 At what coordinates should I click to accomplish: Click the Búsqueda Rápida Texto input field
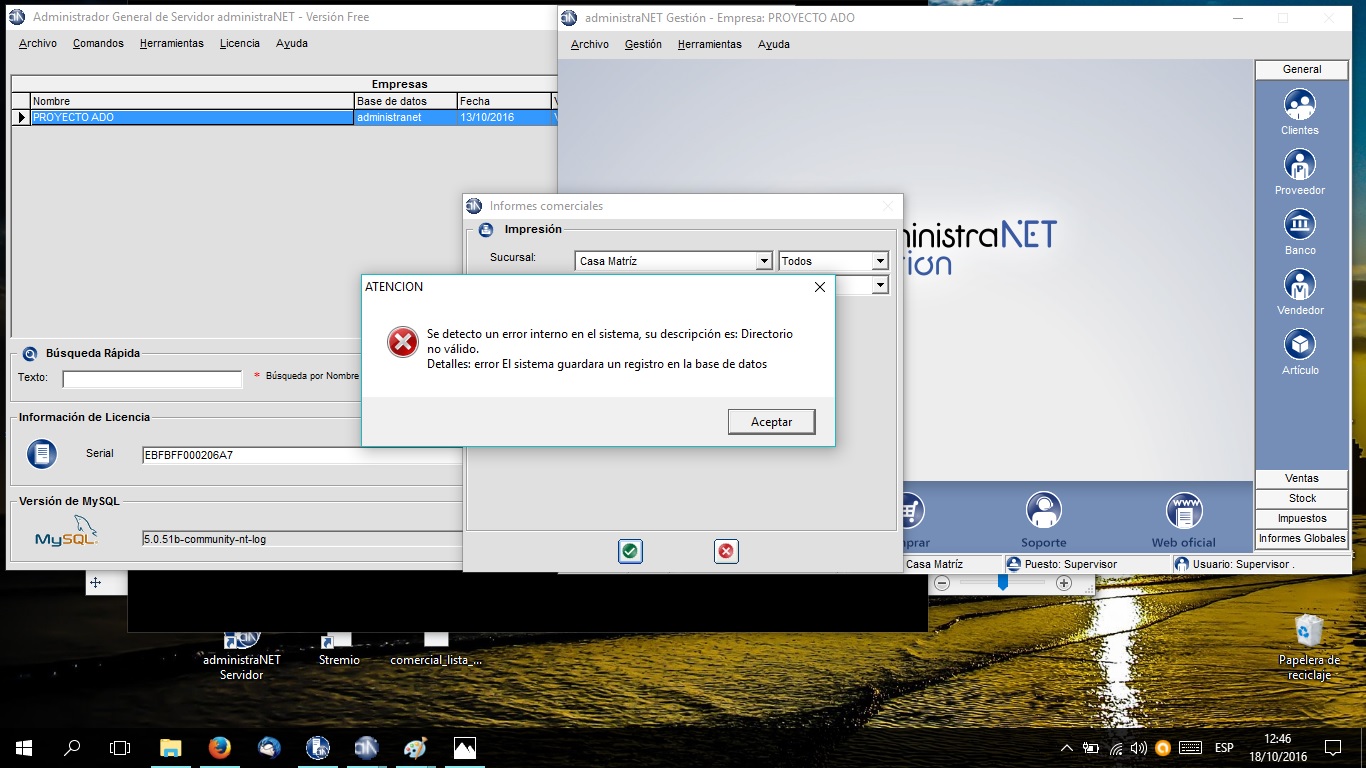pyautogui.click(x=152, y=379)
